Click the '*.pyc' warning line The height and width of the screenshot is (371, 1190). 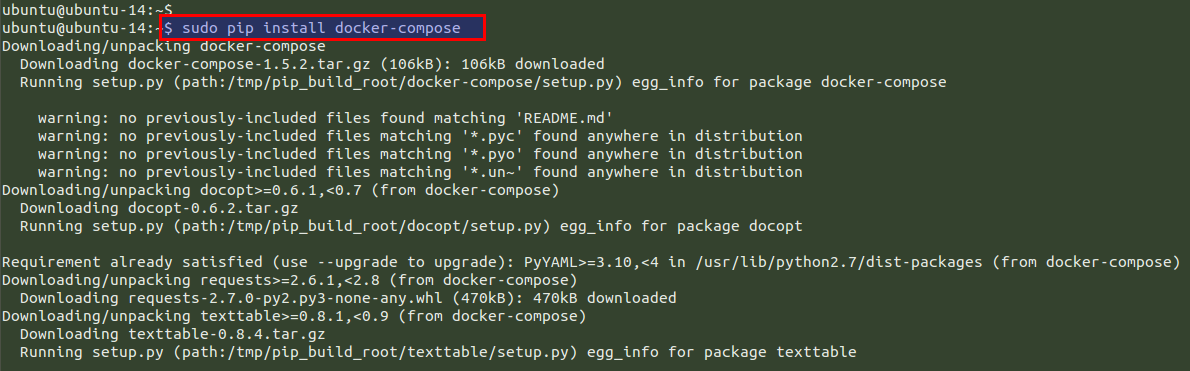[420, 137]
